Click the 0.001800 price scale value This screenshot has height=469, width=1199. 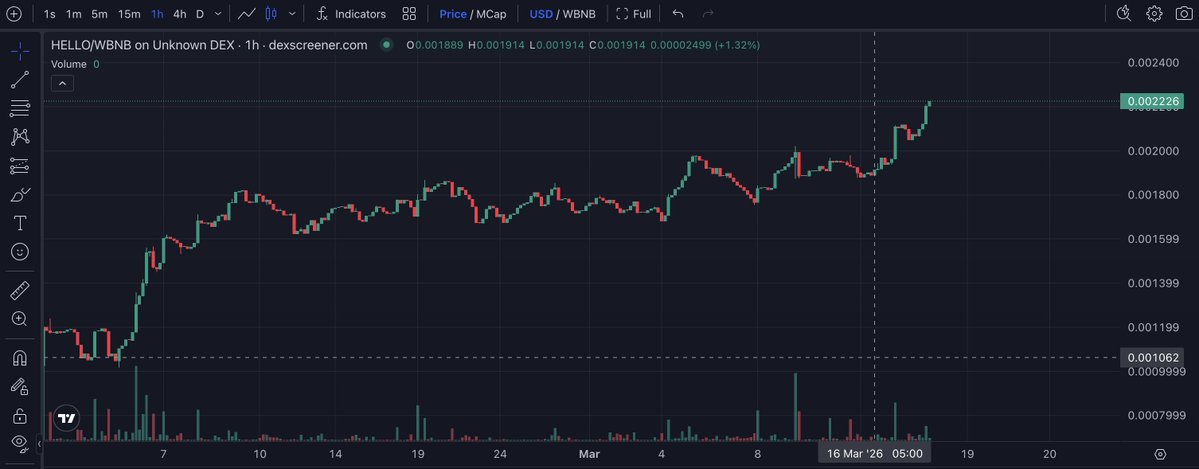[1153, 195]
